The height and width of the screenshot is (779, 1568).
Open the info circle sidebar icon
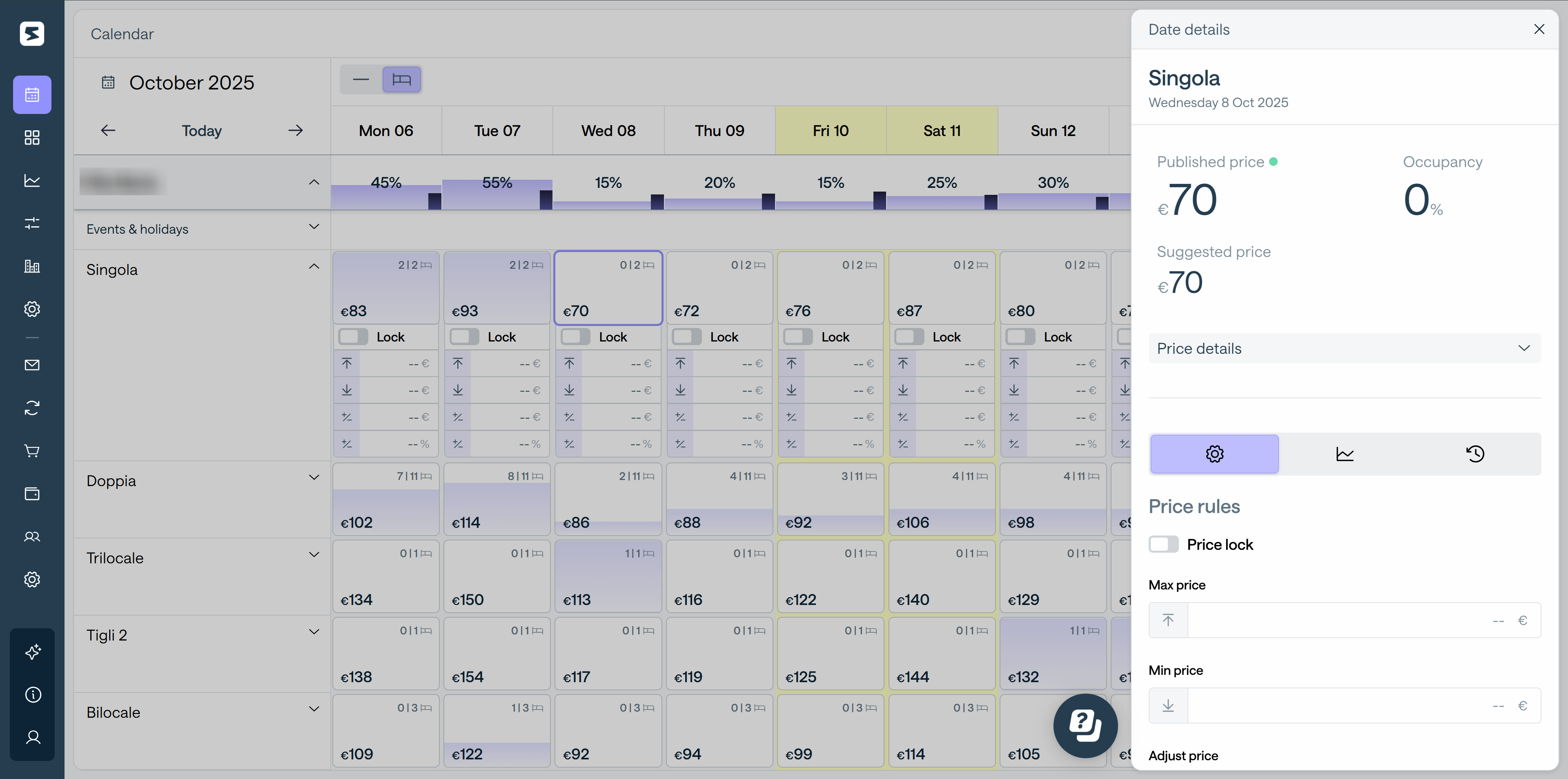point(33,694)
